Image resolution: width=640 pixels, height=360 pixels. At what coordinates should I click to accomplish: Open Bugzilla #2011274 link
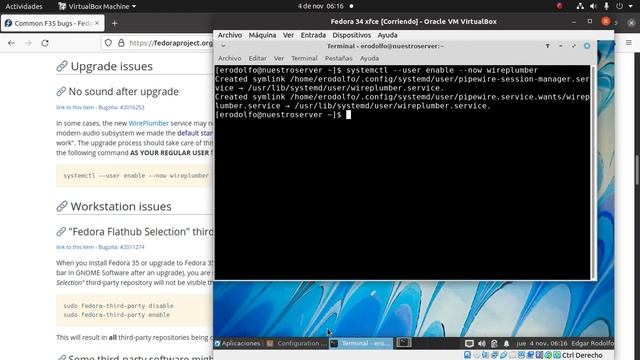pyautogui.click(x=121, y=247)
